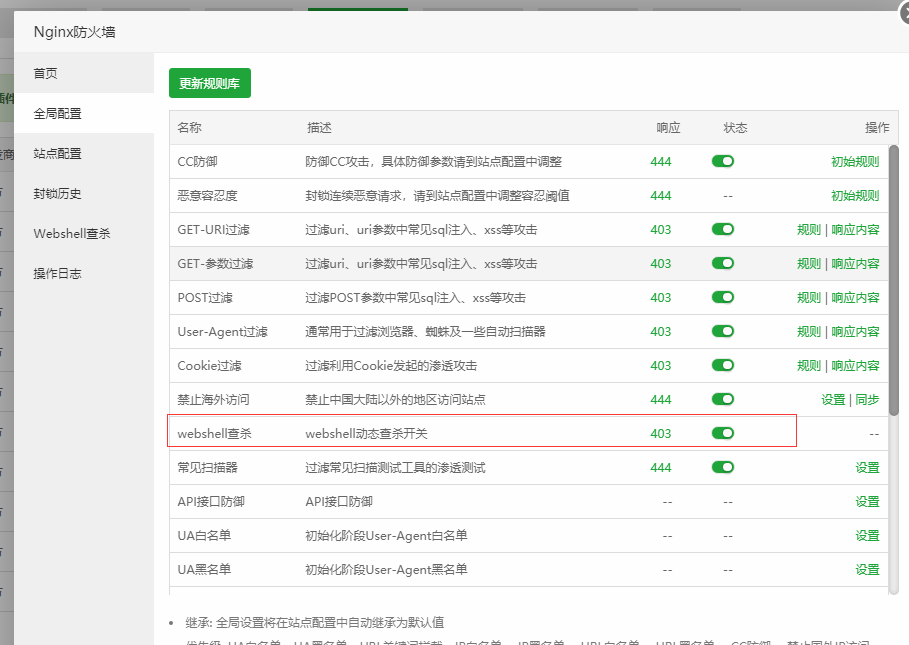The width and height of the screenshot is (909, 645).
Task: Open 设置 for UA白名单
Action: [x=867, y=535]
